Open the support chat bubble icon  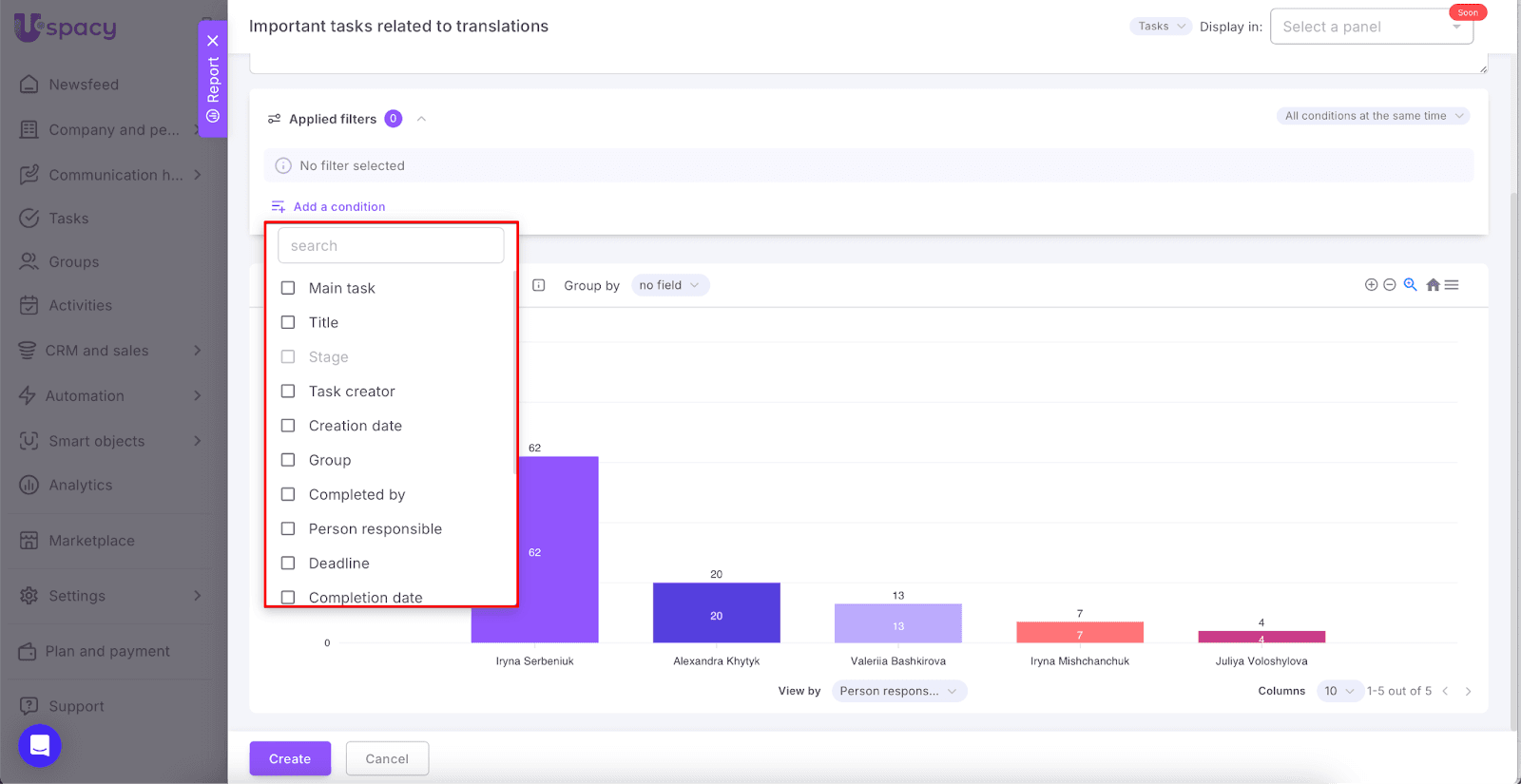click(40, 746)
